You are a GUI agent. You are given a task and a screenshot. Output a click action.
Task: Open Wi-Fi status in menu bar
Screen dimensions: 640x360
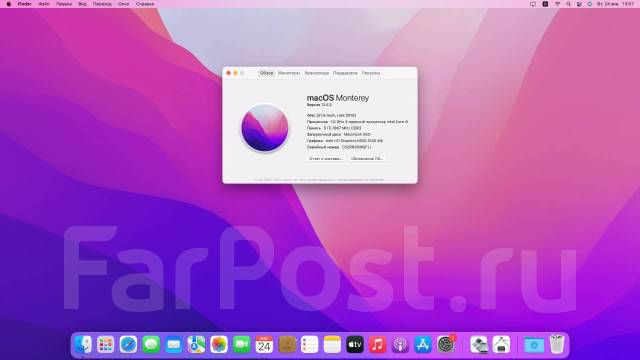(558, 4)
